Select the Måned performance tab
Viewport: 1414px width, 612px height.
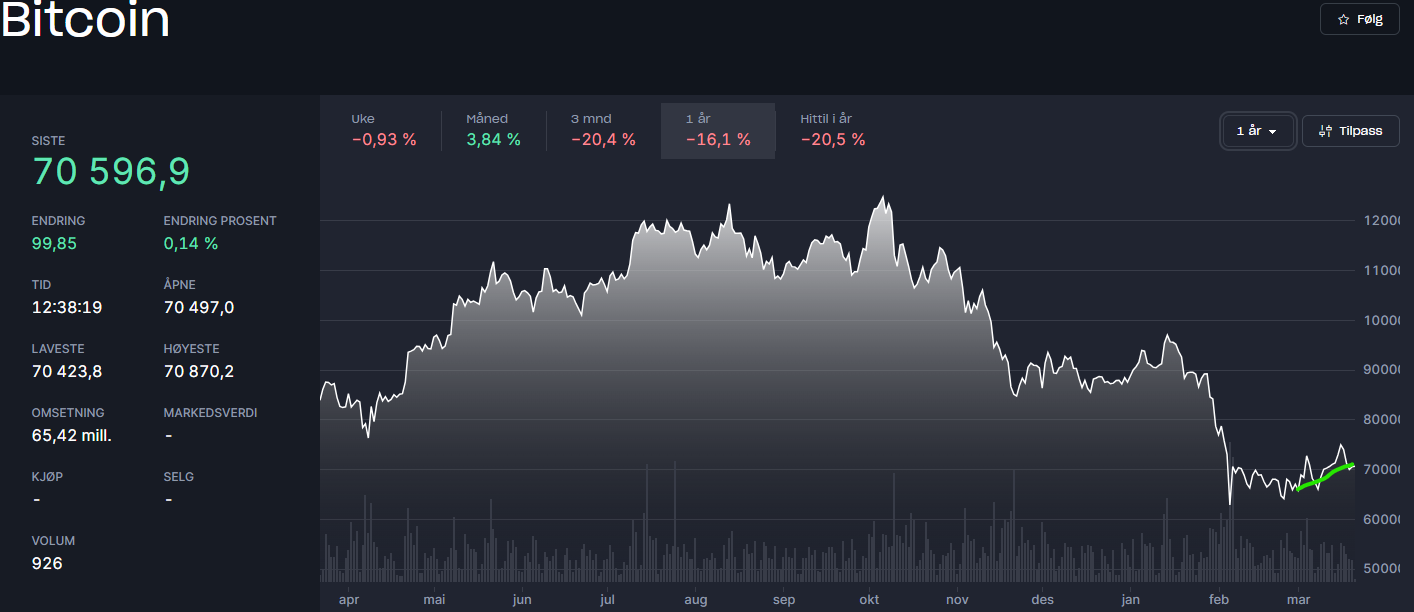494,130
